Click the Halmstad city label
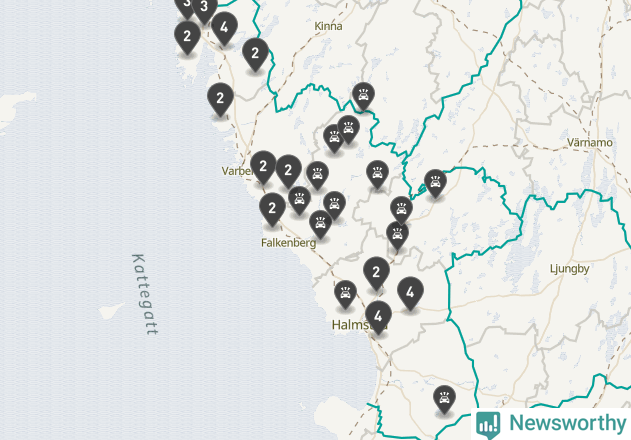The width and height of the screenshot is (631, 440). (x=359, y=324)
